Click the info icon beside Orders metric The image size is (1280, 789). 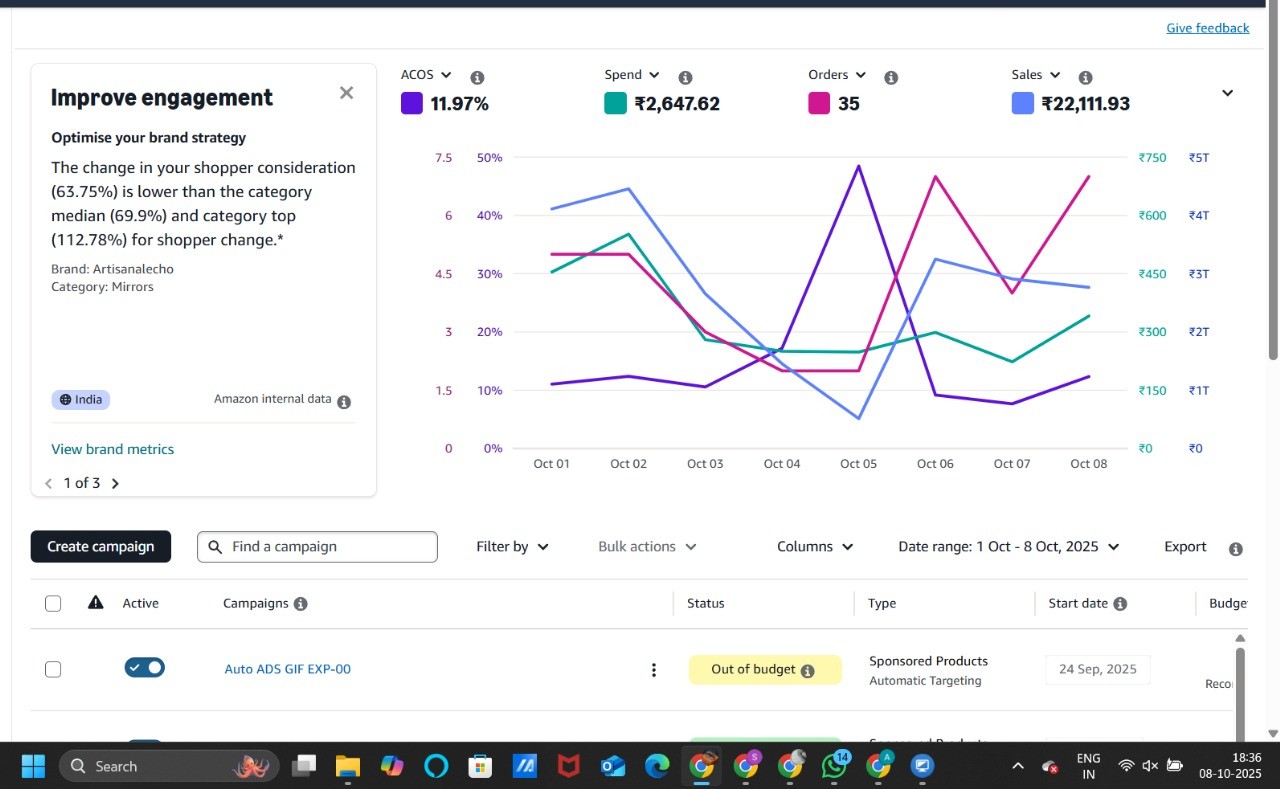click(x=891, y=78)
